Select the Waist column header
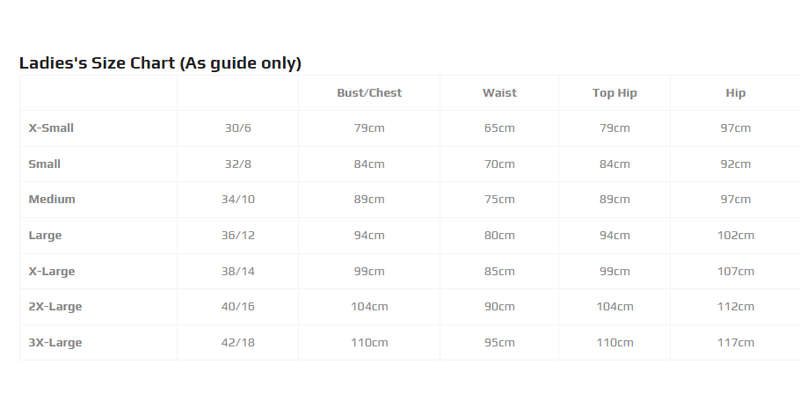The width and height of the screenshot is (800, 408). pyautogui.click(x=499, y=93)
